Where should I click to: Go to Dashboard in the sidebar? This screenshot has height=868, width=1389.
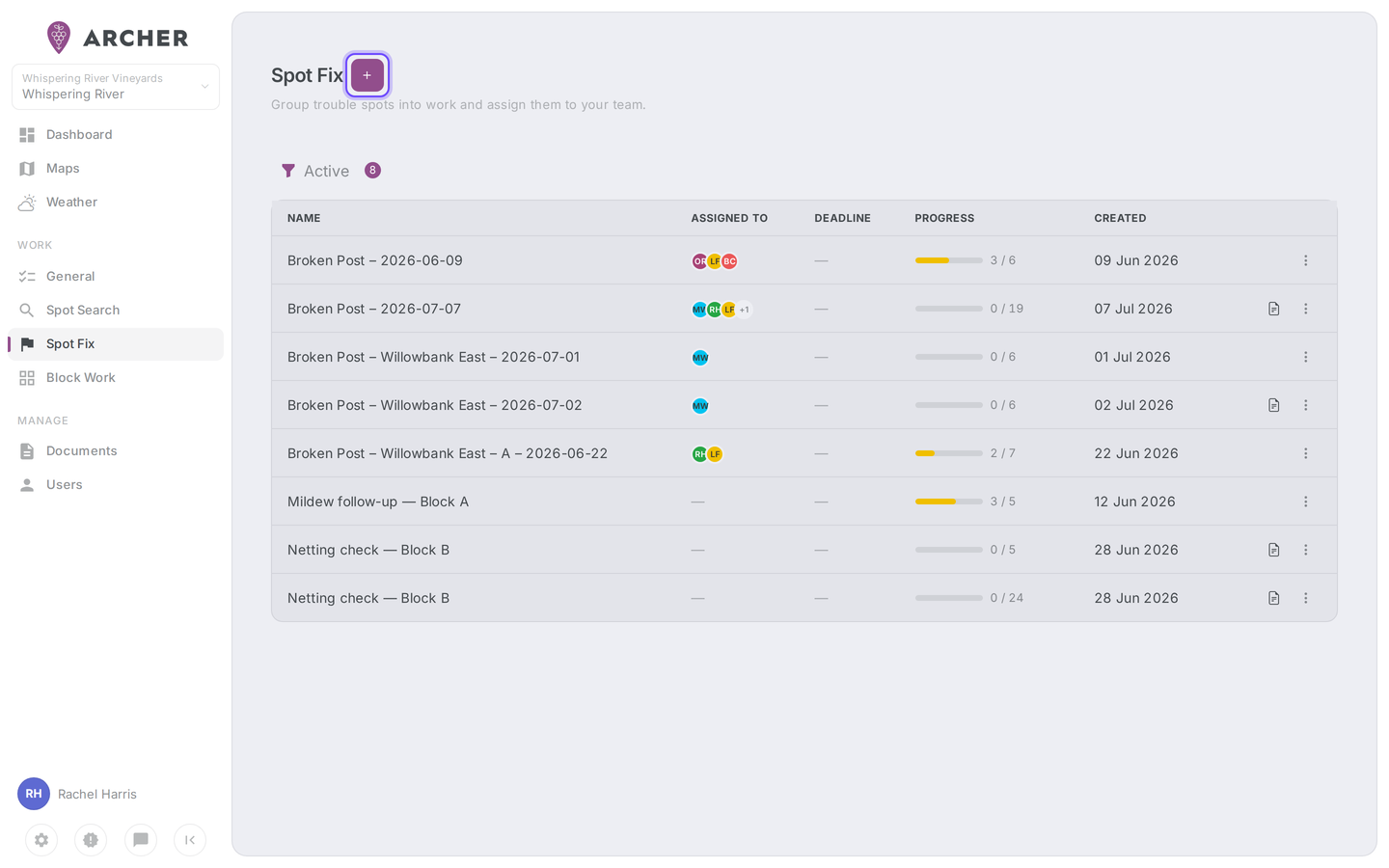[116, 135]
